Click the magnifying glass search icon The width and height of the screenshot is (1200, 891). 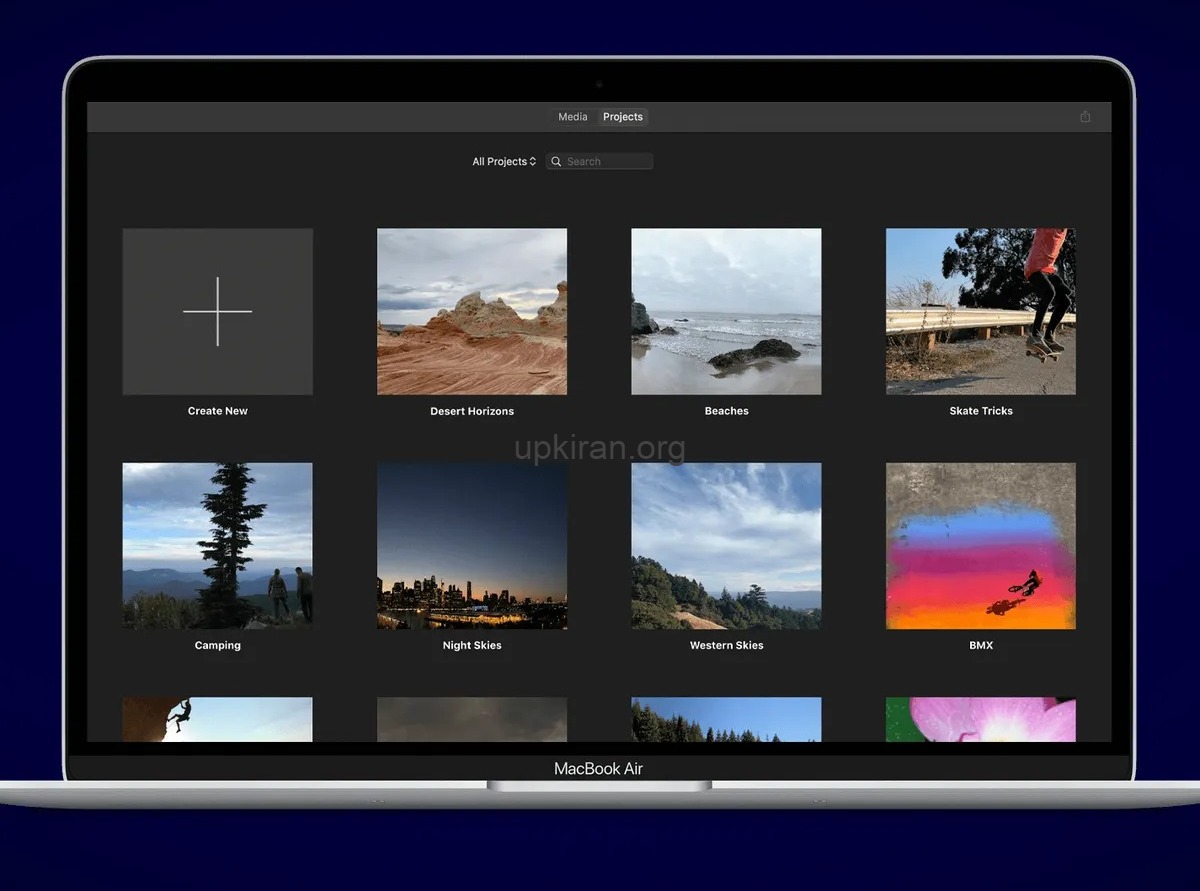point(556,162)
